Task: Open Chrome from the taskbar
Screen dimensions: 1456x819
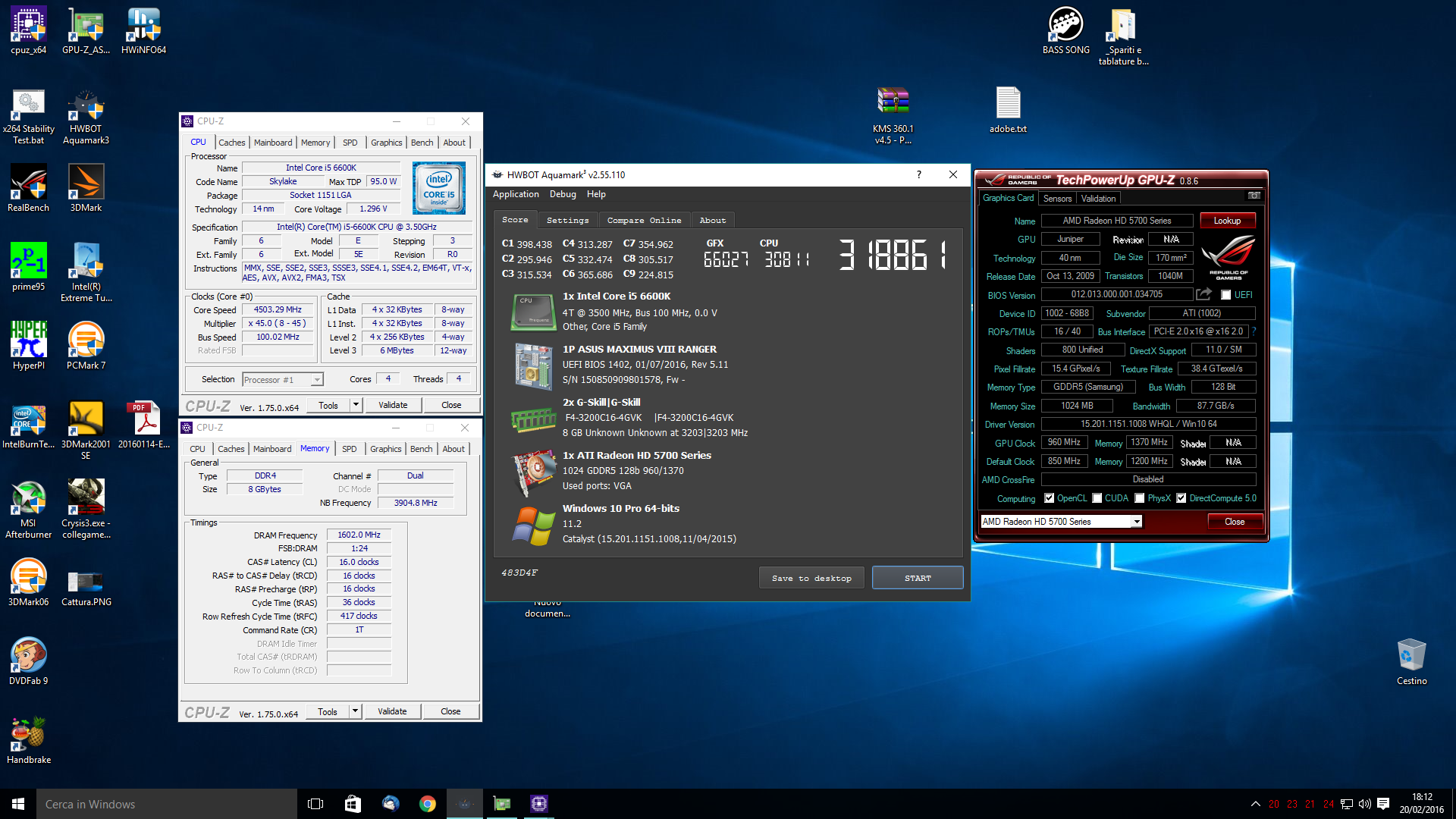Action: point(428,804)
